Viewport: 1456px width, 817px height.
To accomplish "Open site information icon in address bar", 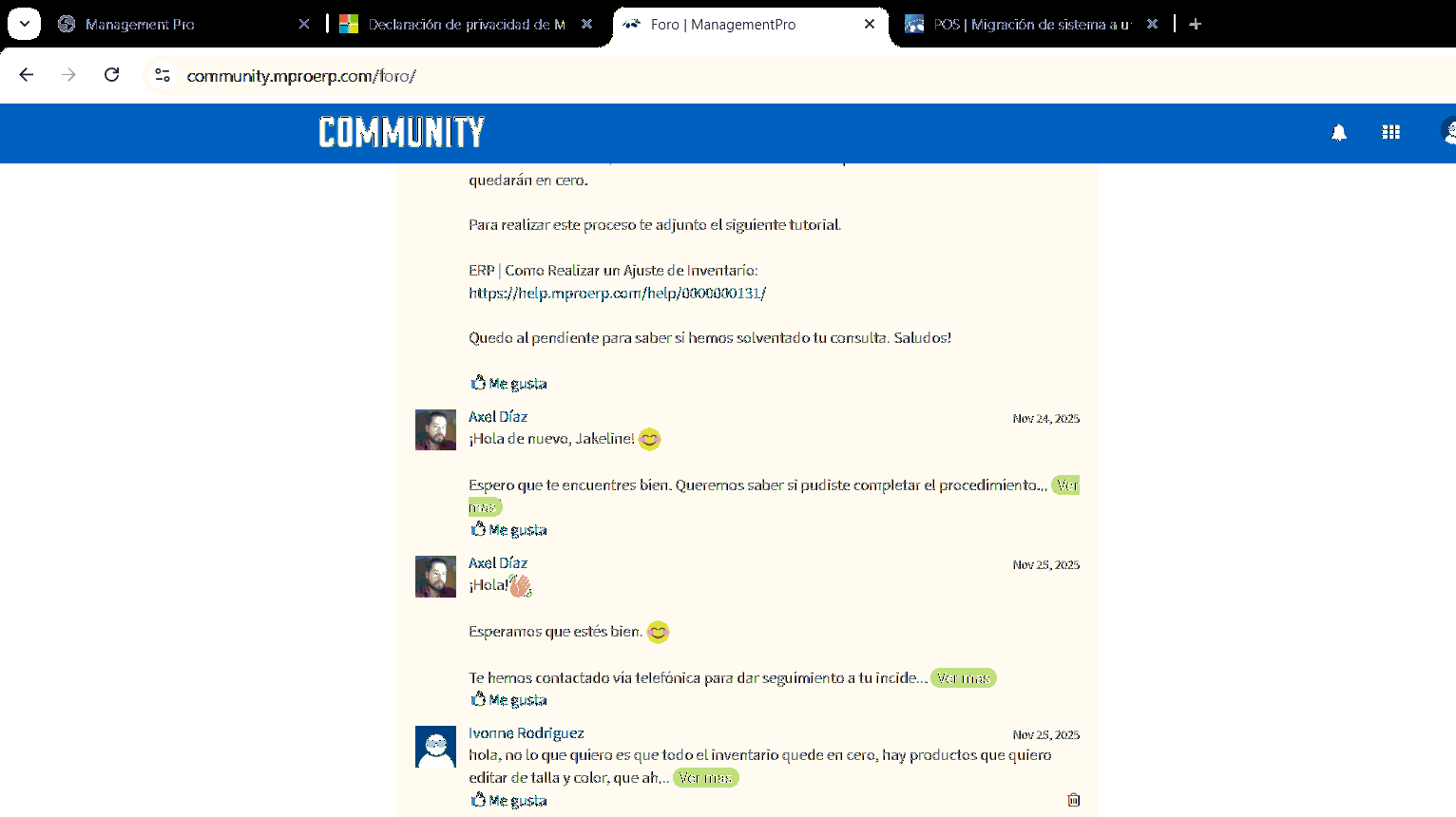I will coord(163,75).
